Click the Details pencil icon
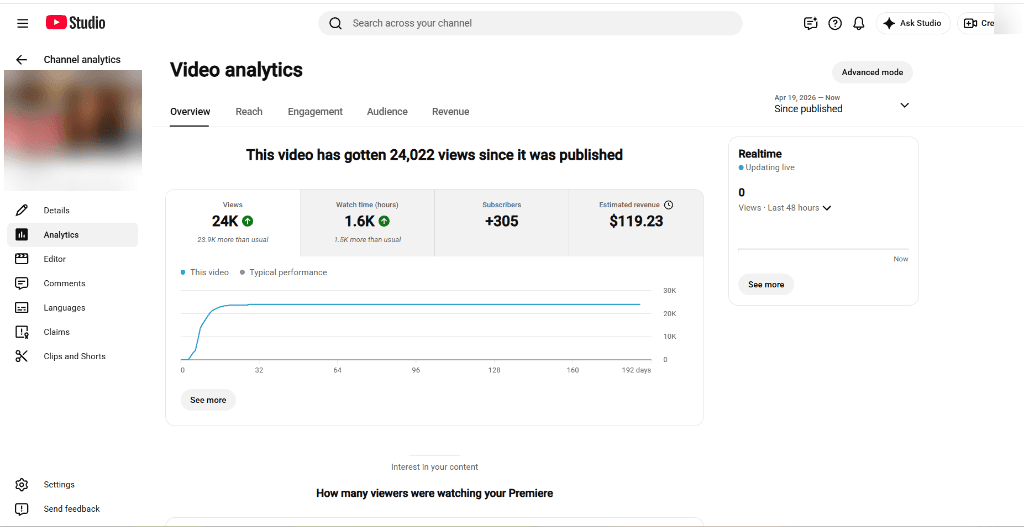 pyautogui.click(x=22, y=210)
